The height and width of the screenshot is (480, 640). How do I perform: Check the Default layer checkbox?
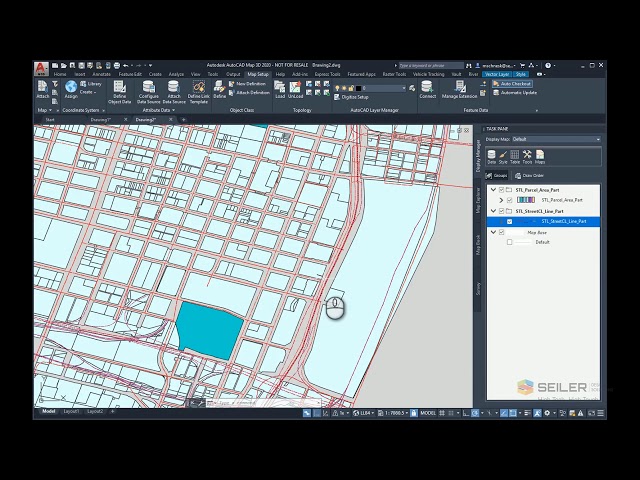click(x=509, y=242)
